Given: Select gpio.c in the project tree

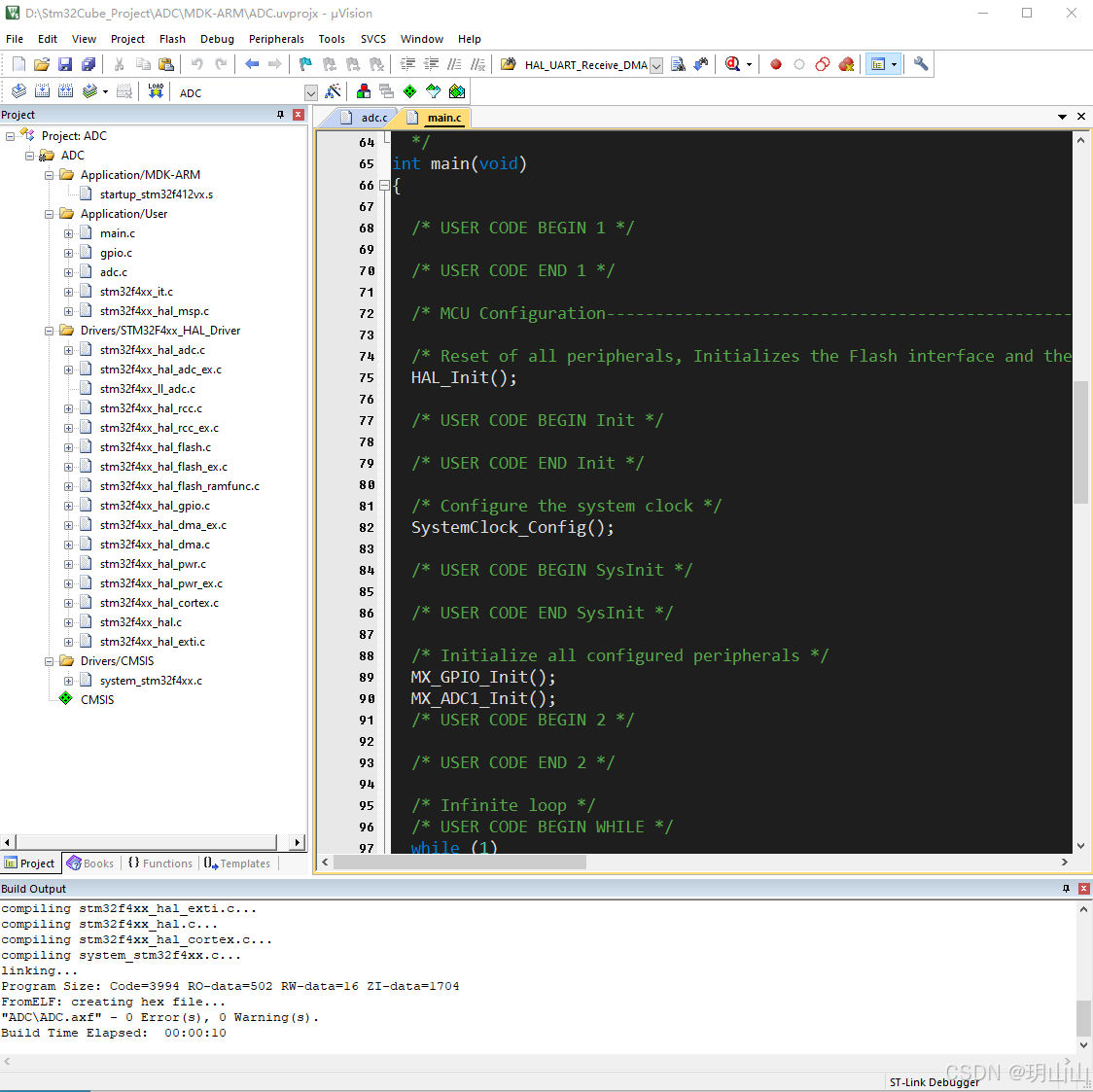Looking at the screenshot, I should pyautogui.click(x=116, y=253).
